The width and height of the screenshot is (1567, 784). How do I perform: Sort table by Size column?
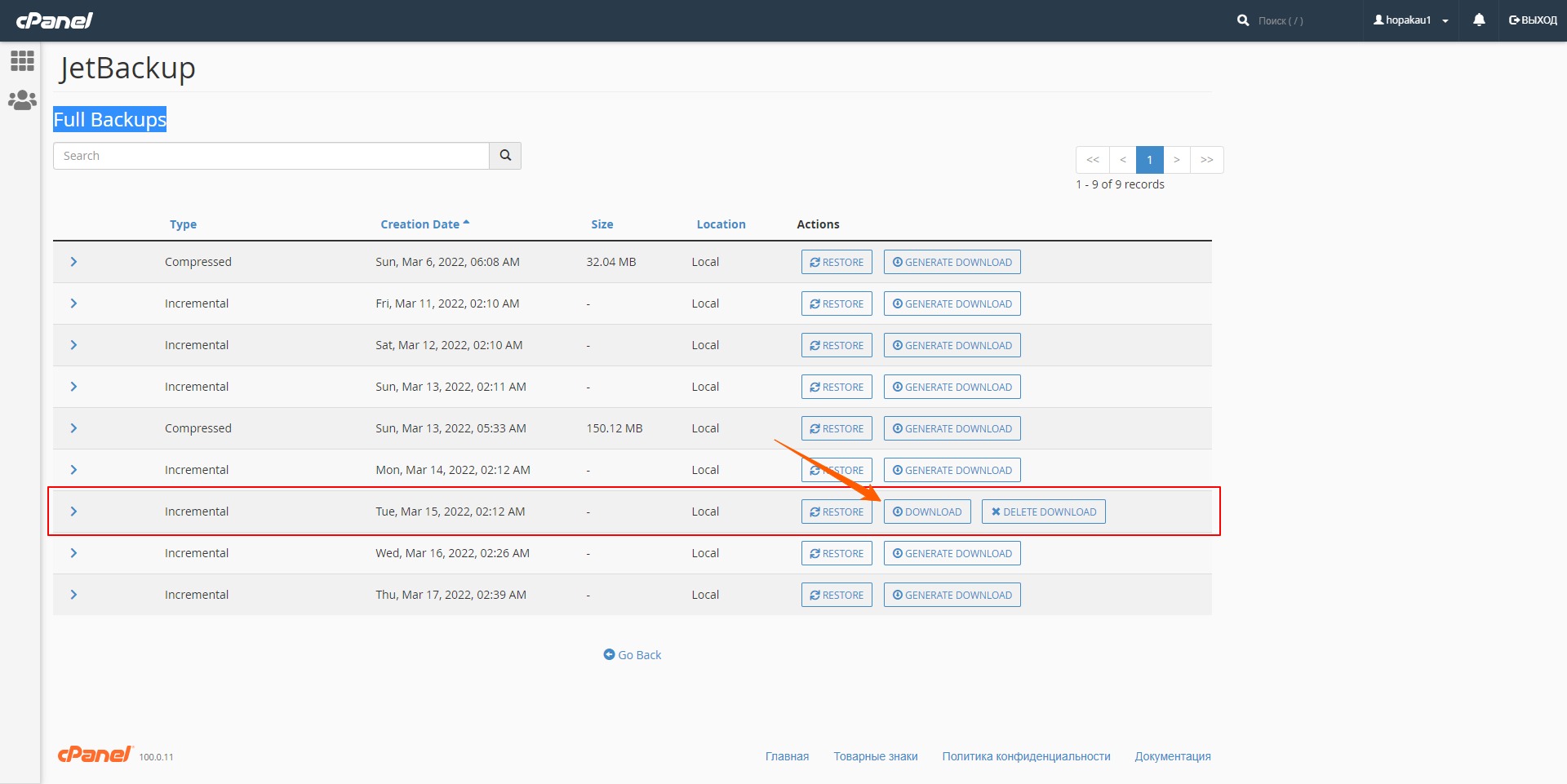[x=602, y=224]
